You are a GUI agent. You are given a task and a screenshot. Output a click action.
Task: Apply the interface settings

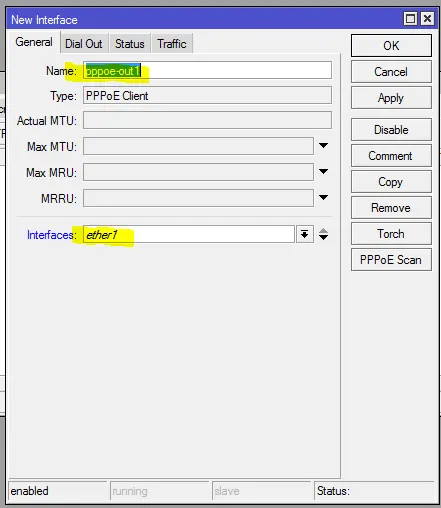click(391, 98)
